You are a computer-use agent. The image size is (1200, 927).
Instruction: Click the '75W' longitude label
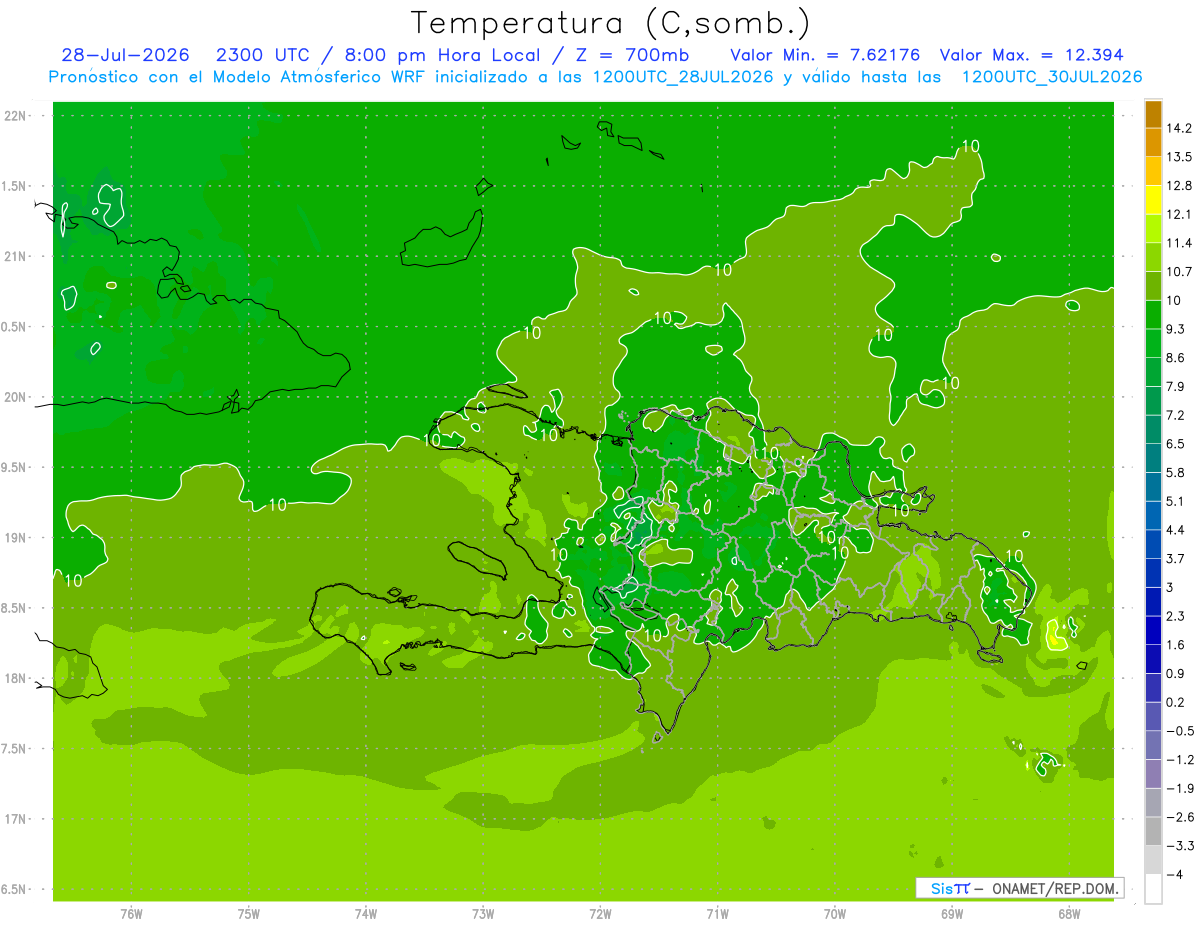[249, 914]
